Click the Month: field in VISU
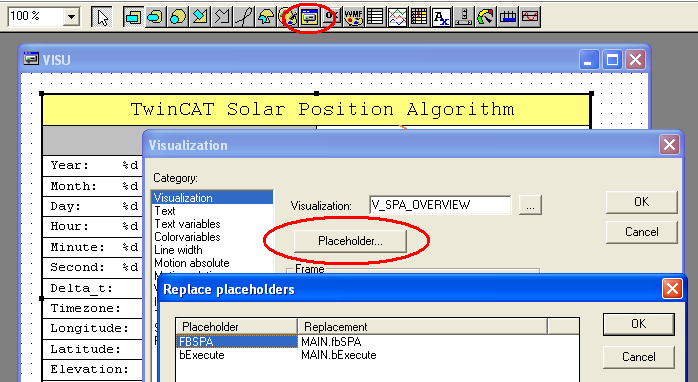 click(x=92, y=186)
